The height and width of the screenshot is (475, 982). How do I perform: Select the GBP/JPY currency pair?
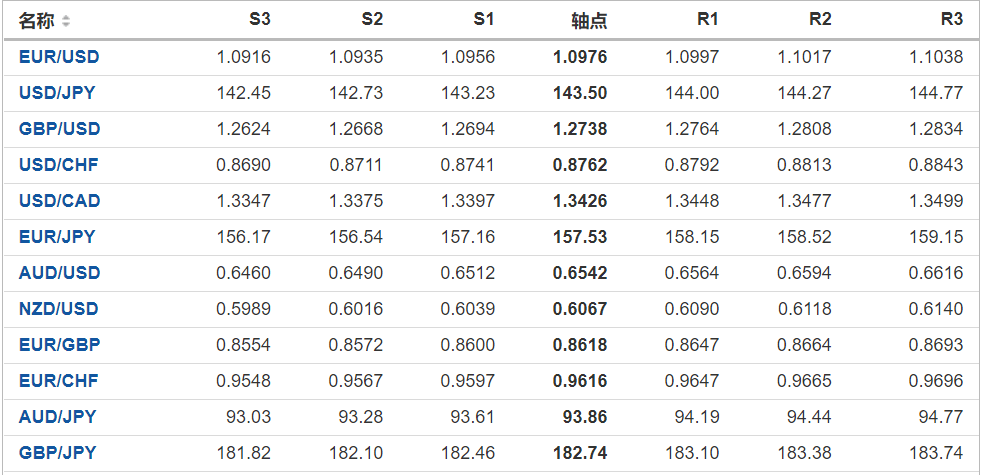pos(57,453)
